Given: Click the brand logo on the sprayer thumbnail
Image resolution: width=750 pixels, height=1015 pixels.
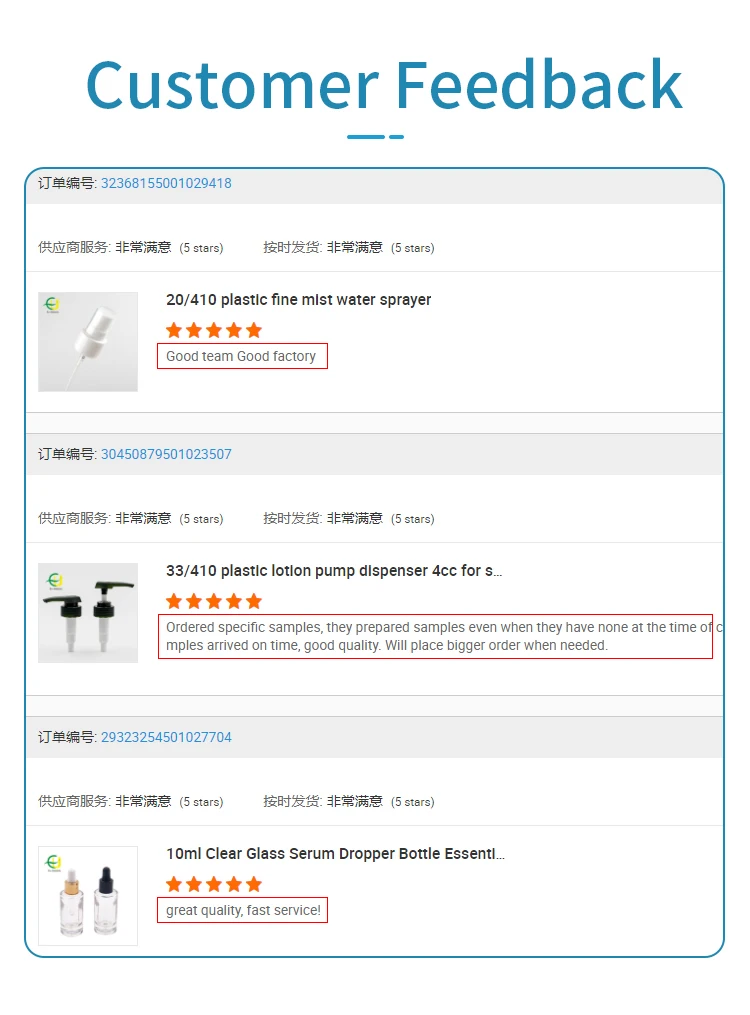Looking at the screenshot, I should click(x=52, y=305).
